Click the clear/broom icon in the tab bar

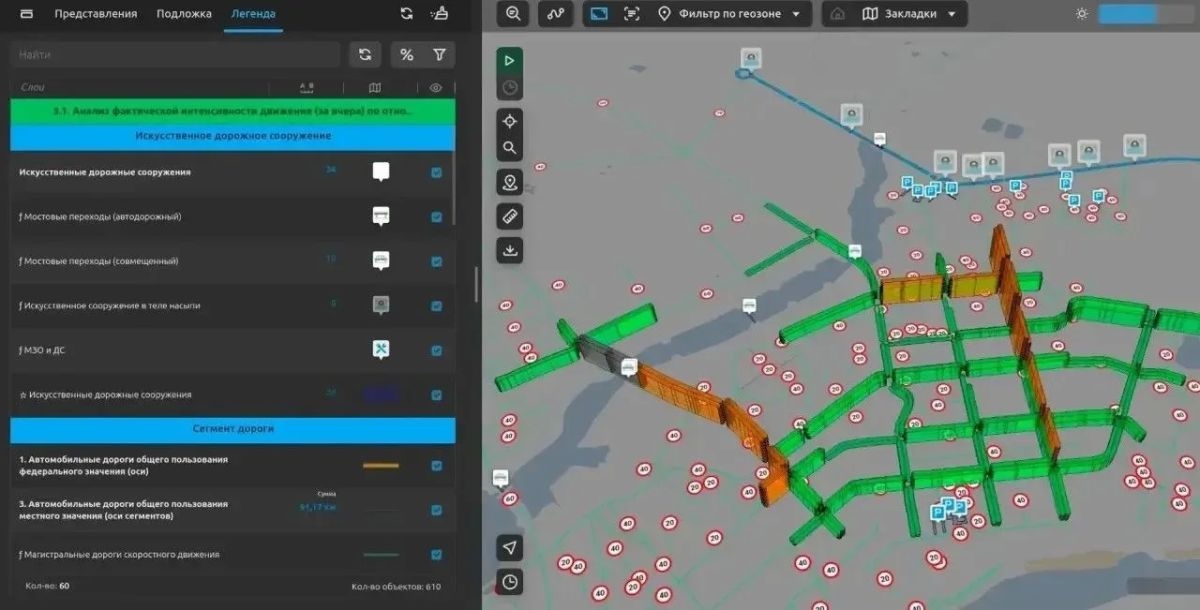[x=439, y=14]
